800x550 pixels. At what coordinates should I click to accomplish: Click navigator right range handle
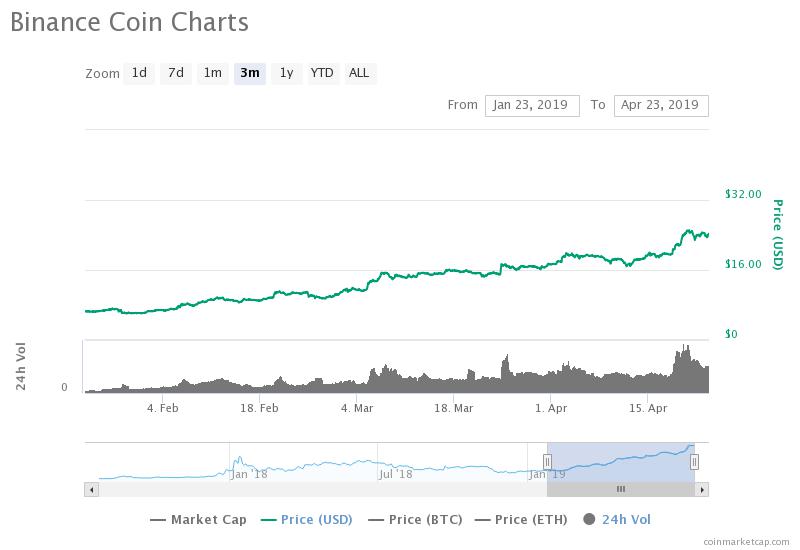coord(694,461)
